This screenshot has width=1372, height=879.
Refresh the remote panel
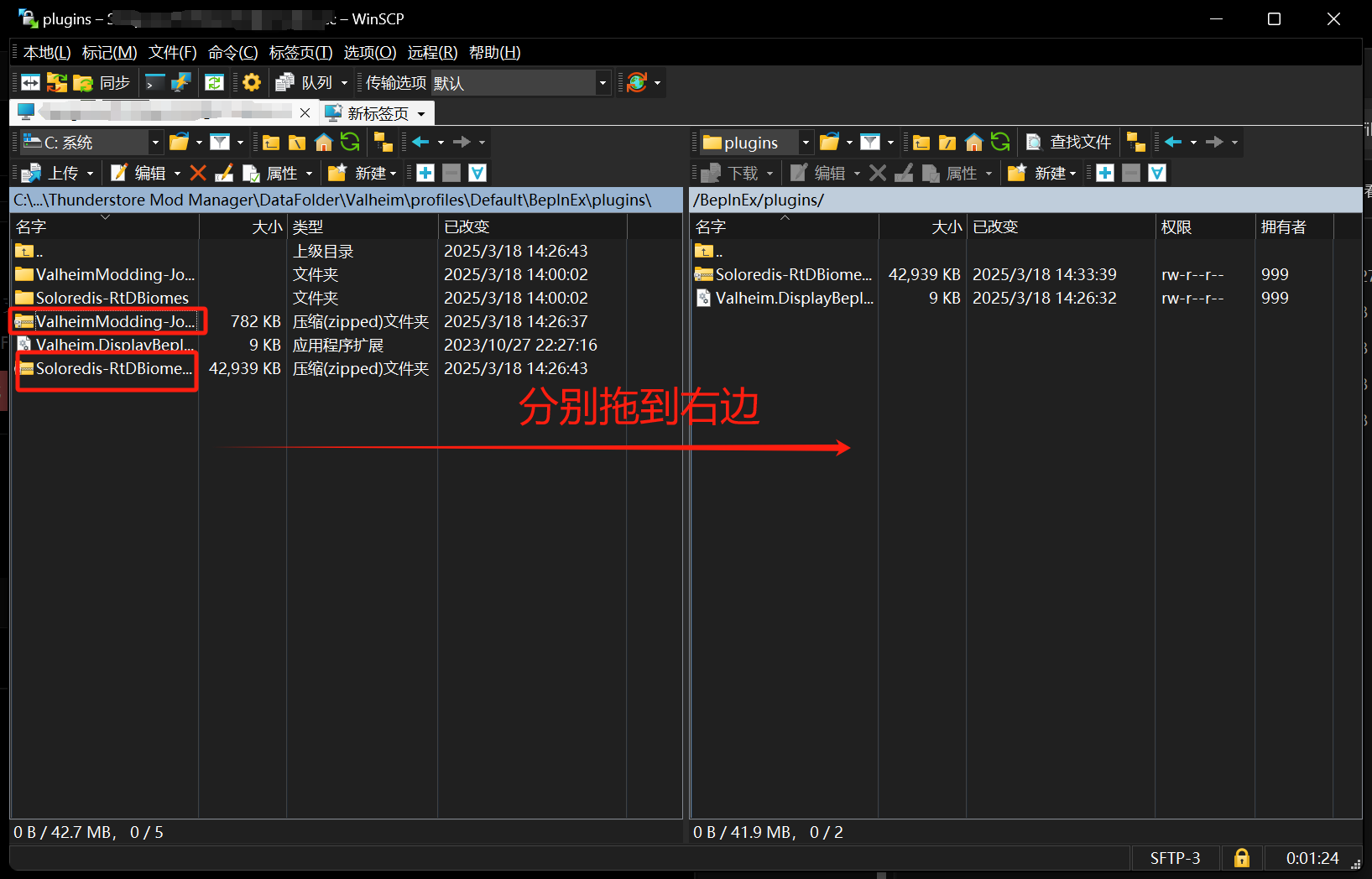(x=1000, y=143)
